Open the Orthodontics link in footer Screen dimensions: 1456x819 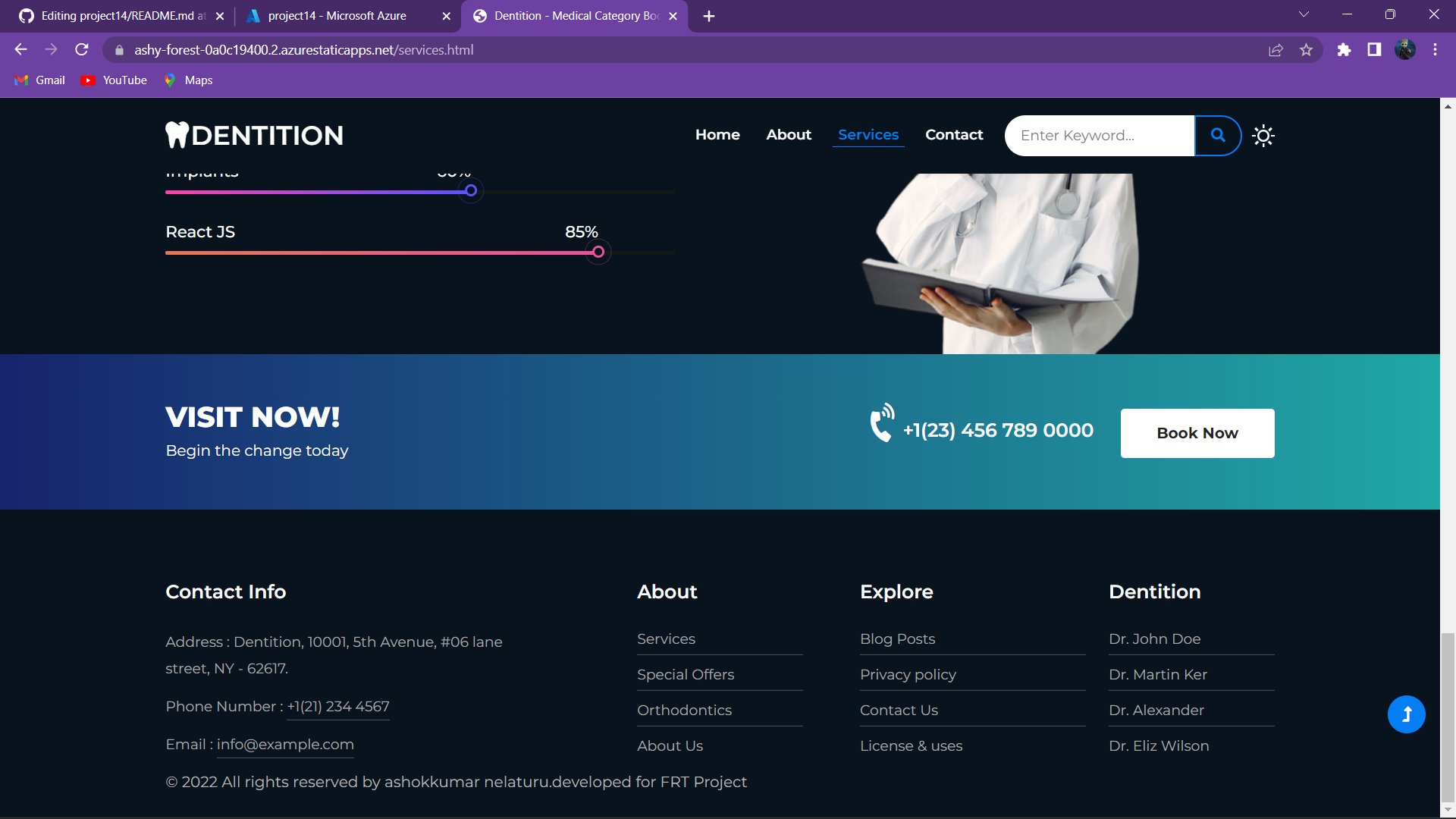coord(684,711)
